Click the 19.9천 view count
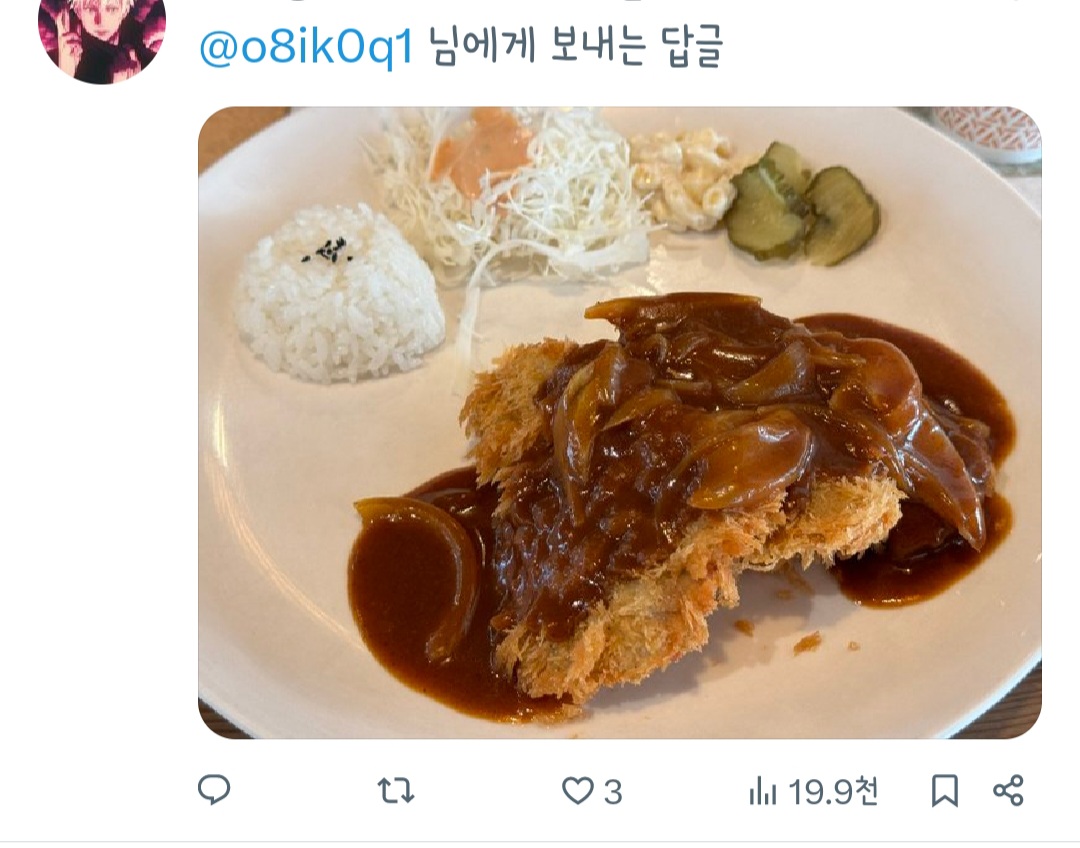1080x848 pixels. point(833,792)
